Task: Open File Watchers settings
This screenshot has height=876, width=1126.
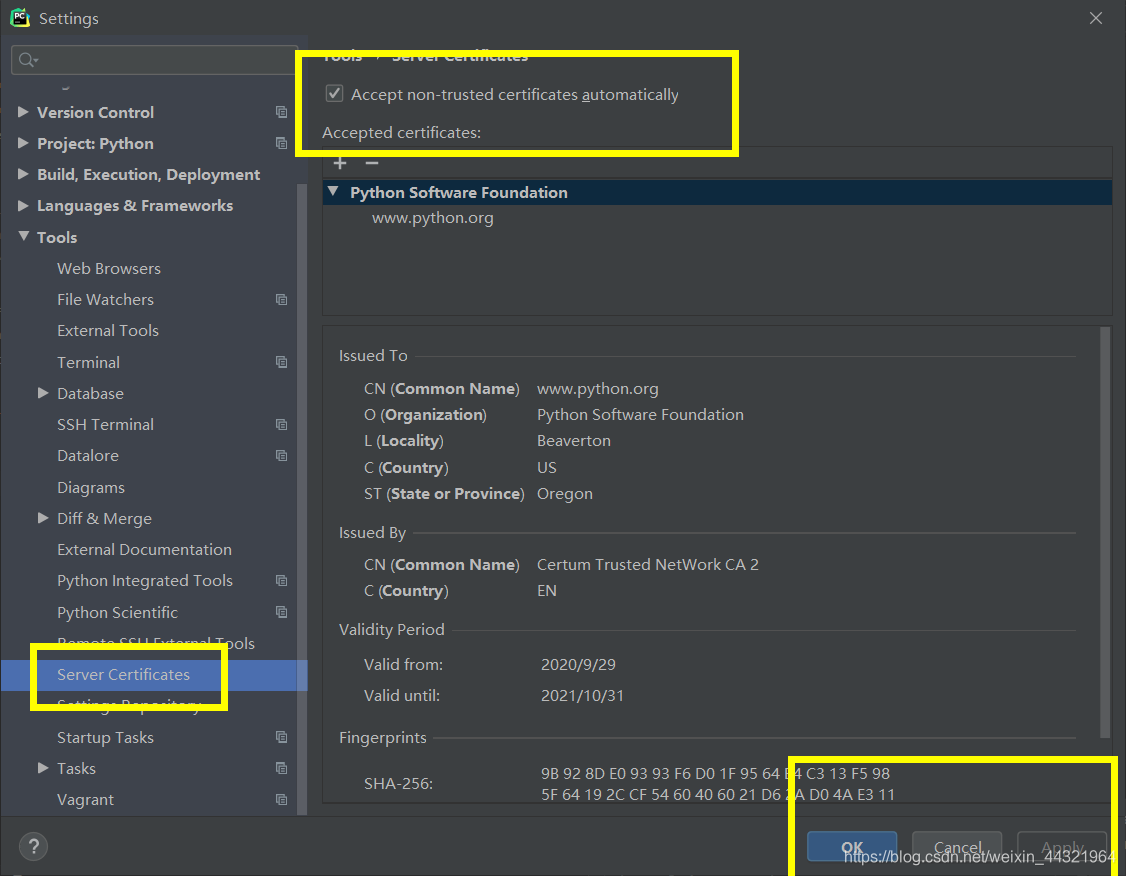Action: click(106, 299)
